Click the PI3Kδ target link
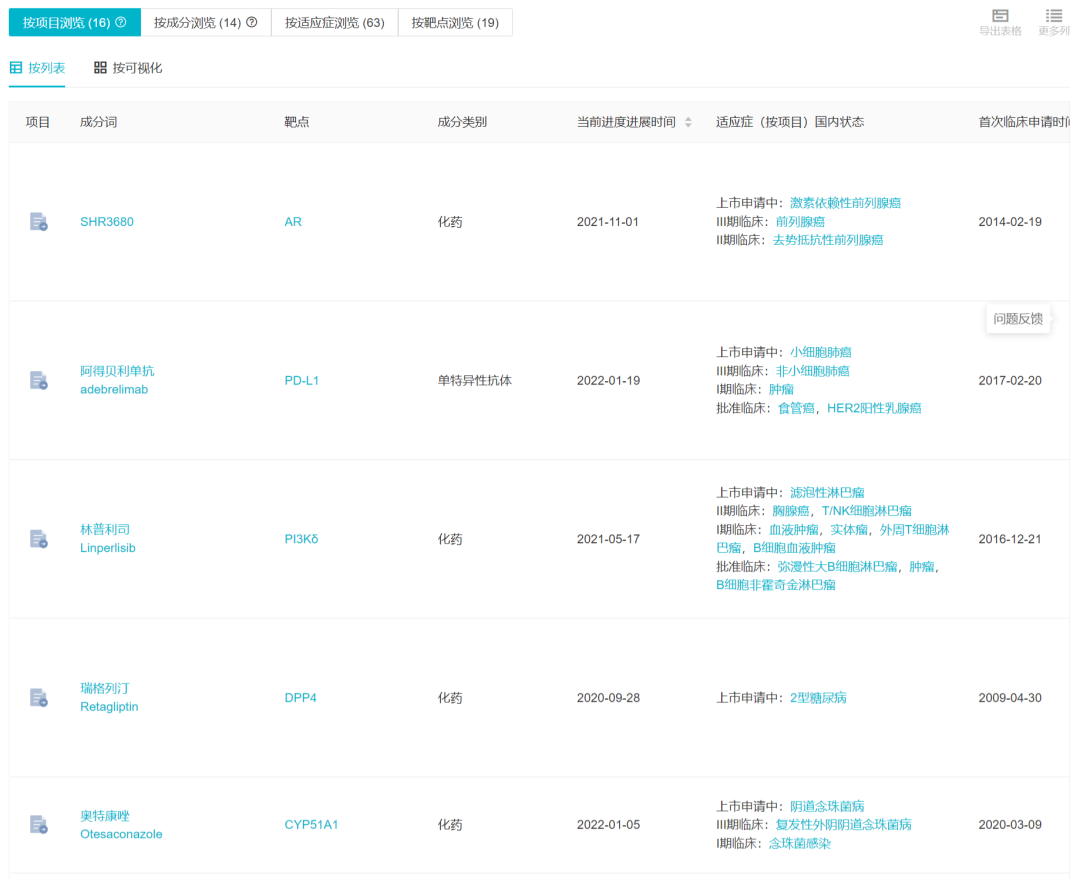The image size is (1080, 879). [301, 539]
